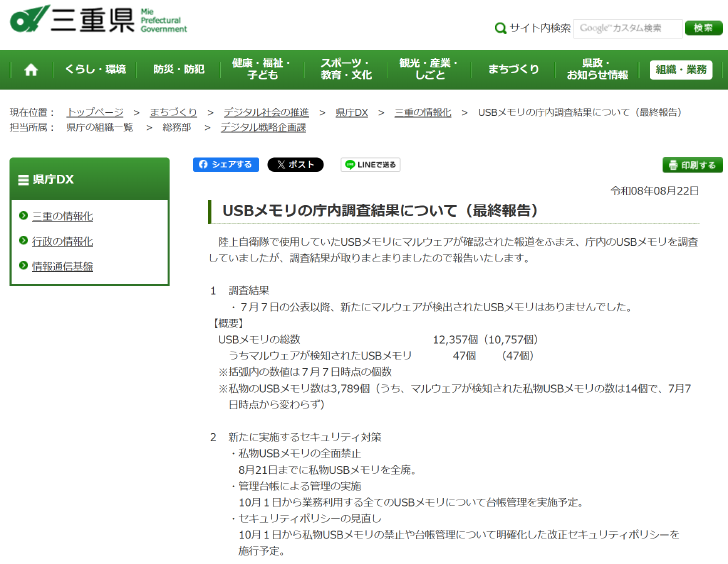The width and height of the screenshot is (728, 564).
Task: Click the 県庁DX sidebar menu icon
Action: [23, 180]
